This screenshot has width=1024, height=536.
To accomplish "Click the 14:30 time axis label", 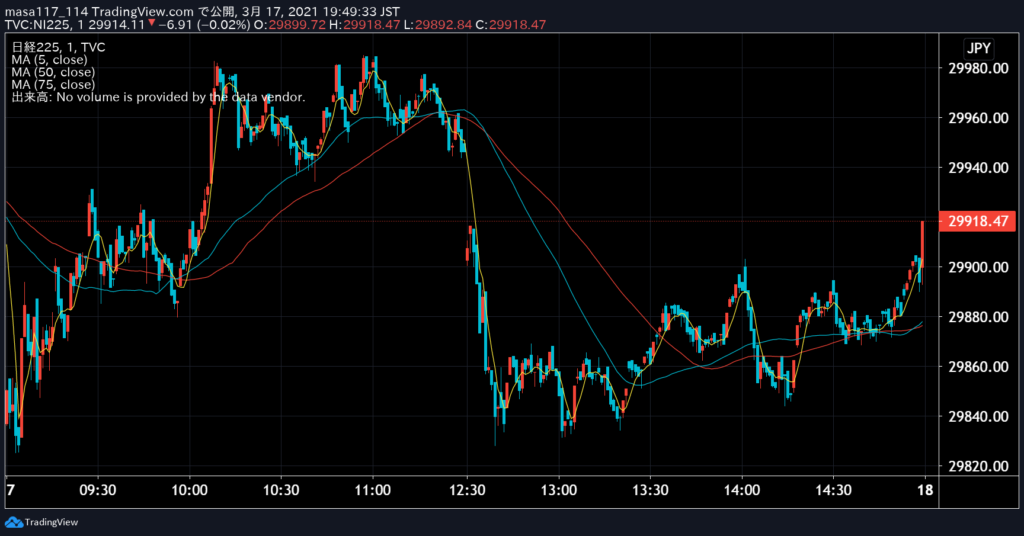I will coord(833,490).
